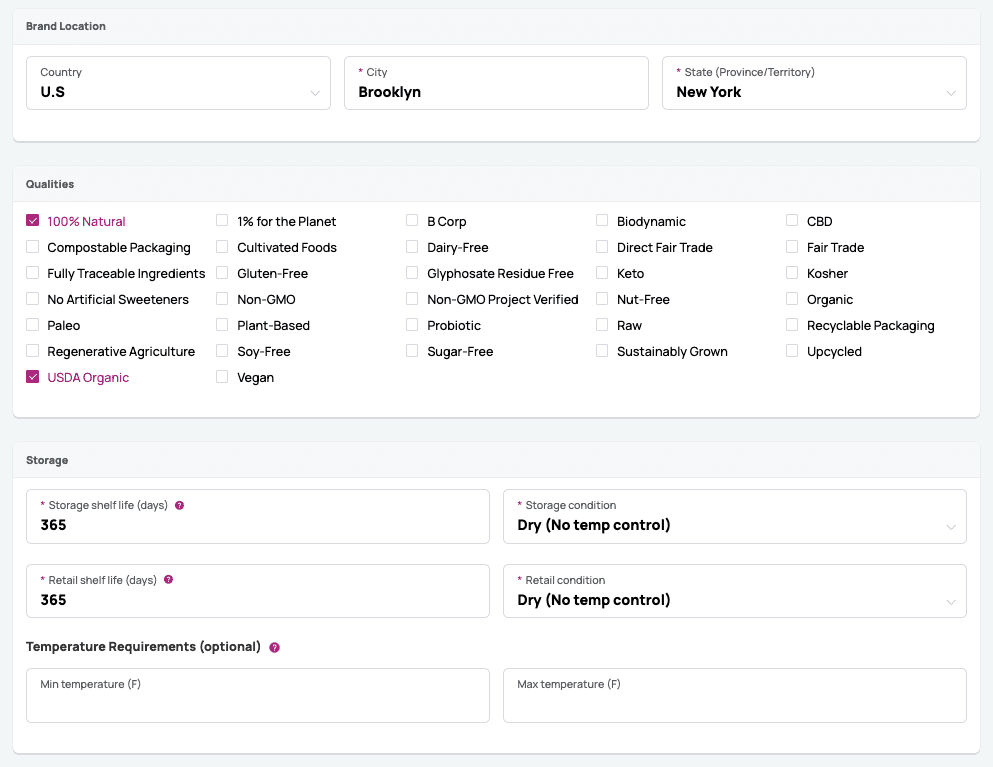Check the Non-GMO checkbox

tap(222, 298)
